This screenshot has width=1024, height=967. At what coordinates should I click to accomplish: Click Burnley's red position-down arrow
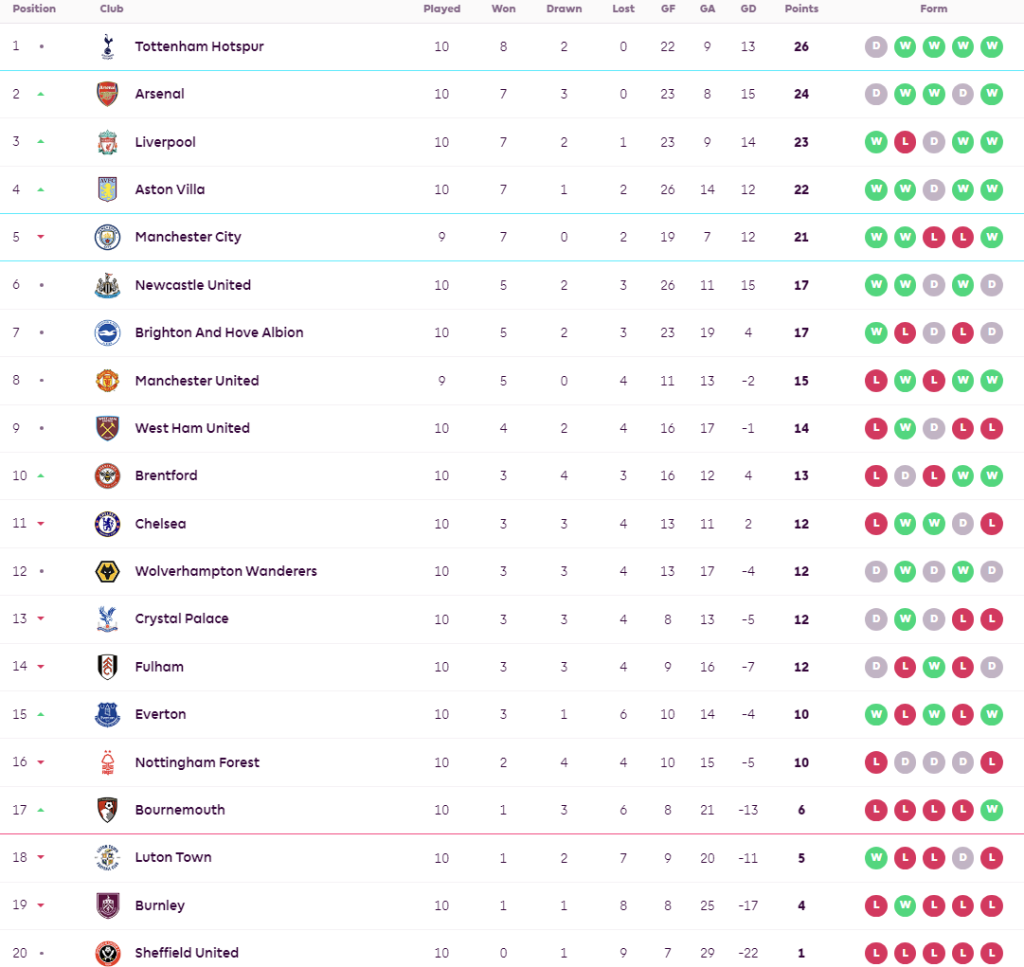tap(41, 905)
